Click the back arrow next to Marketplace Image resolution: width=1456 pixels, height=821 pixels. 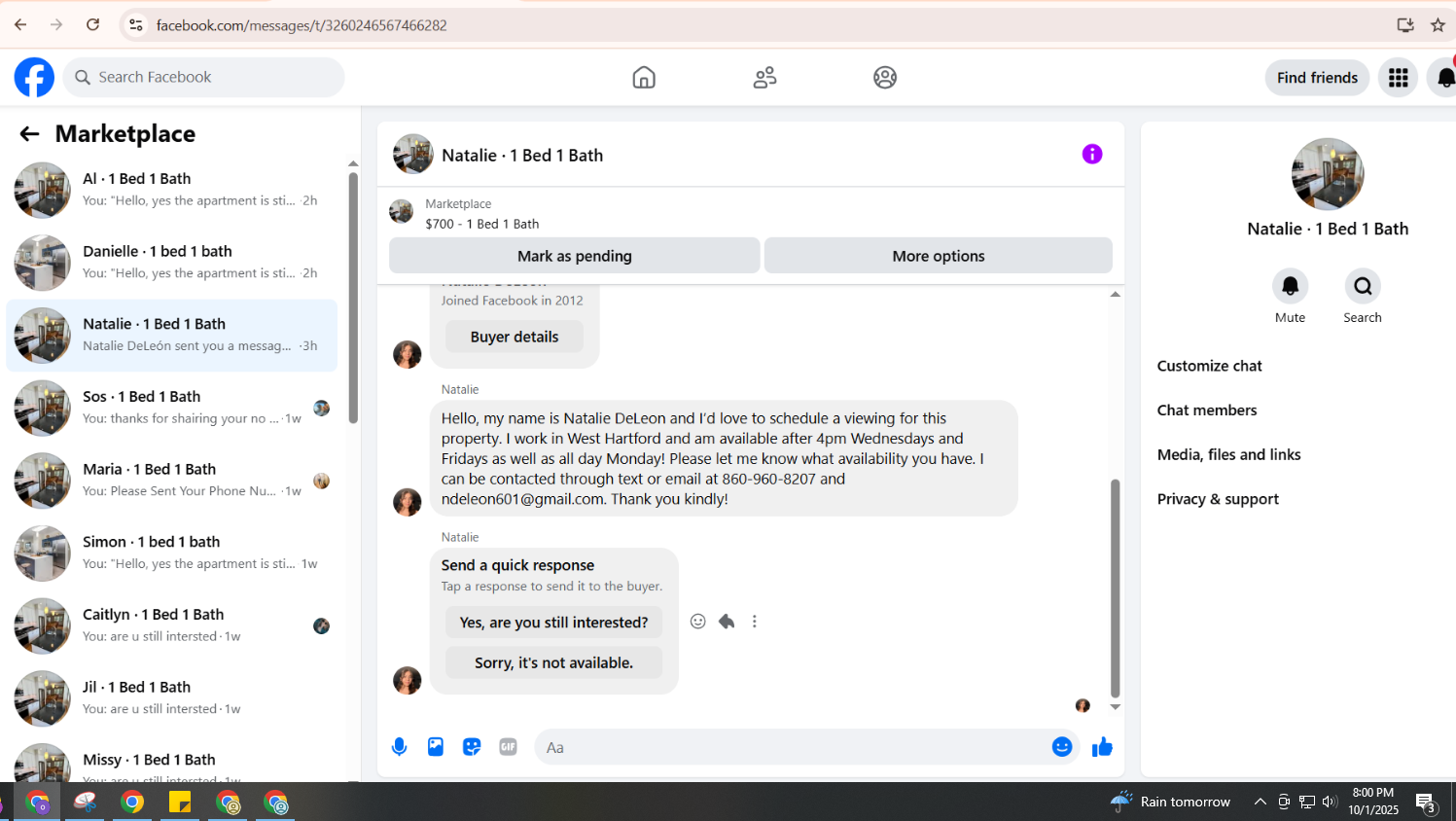29,134
